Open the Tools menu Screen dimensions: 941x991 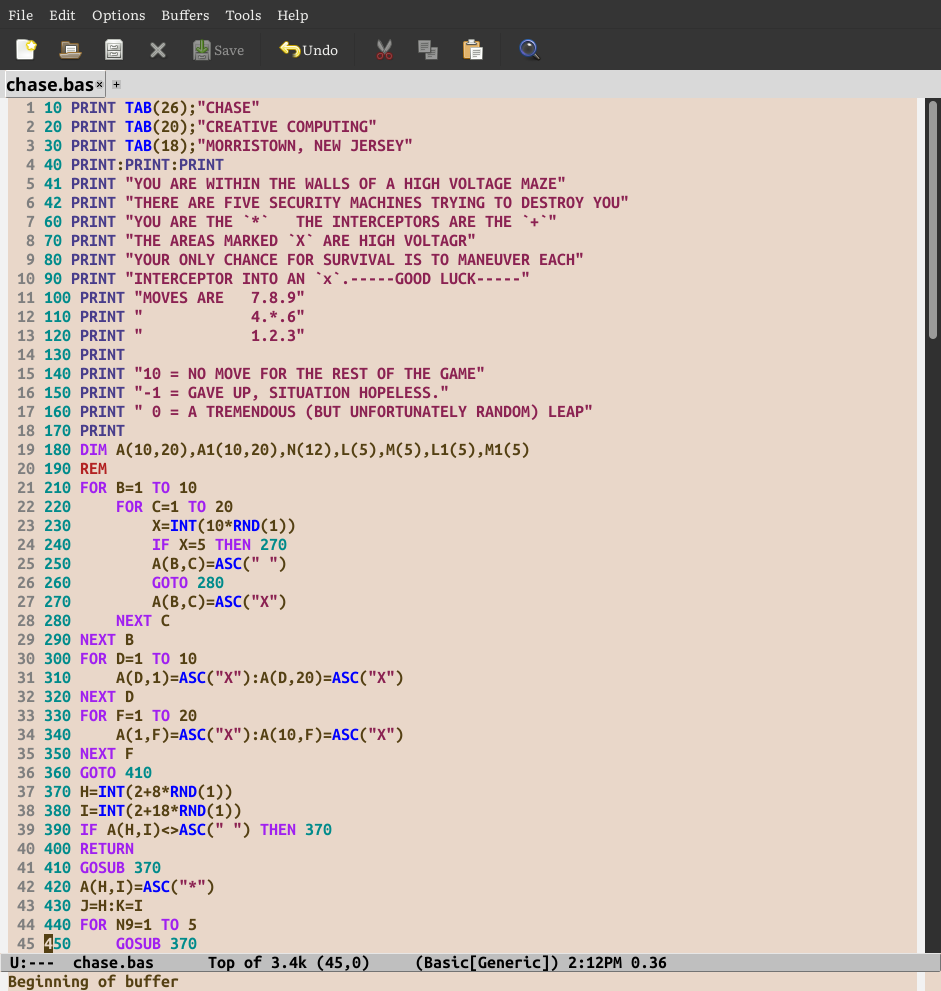tap(243, 15)
